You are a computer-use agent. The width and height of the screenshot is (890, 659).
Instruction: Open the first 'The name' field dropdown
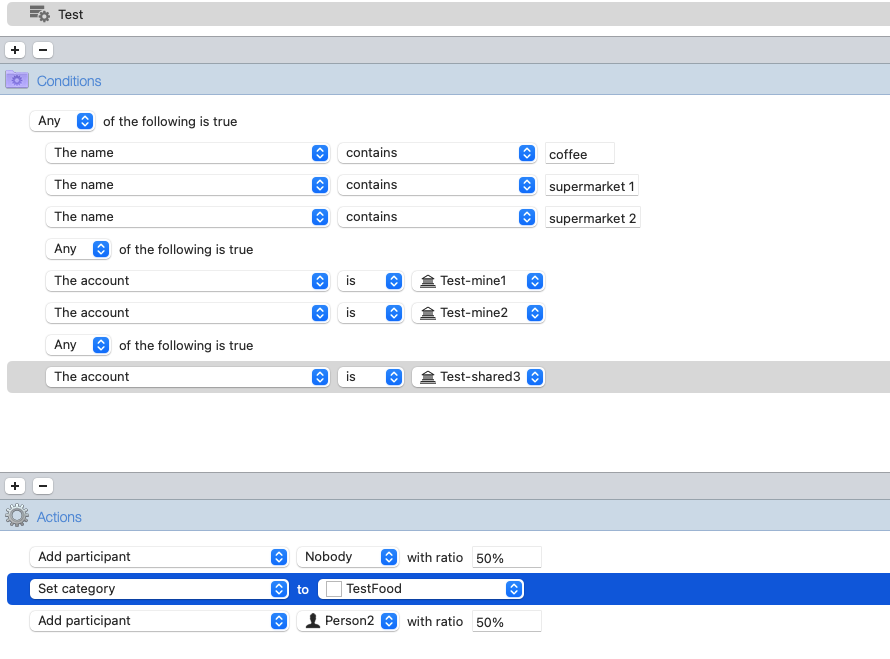point(188,153)
